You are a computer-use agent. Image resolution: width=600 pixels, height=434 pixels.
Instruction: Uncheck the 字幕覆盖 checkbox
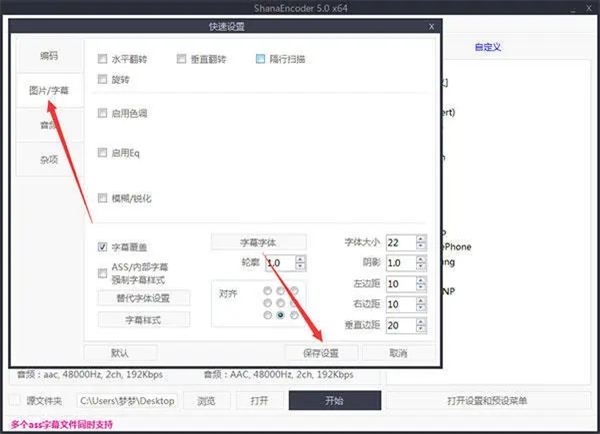103,246
